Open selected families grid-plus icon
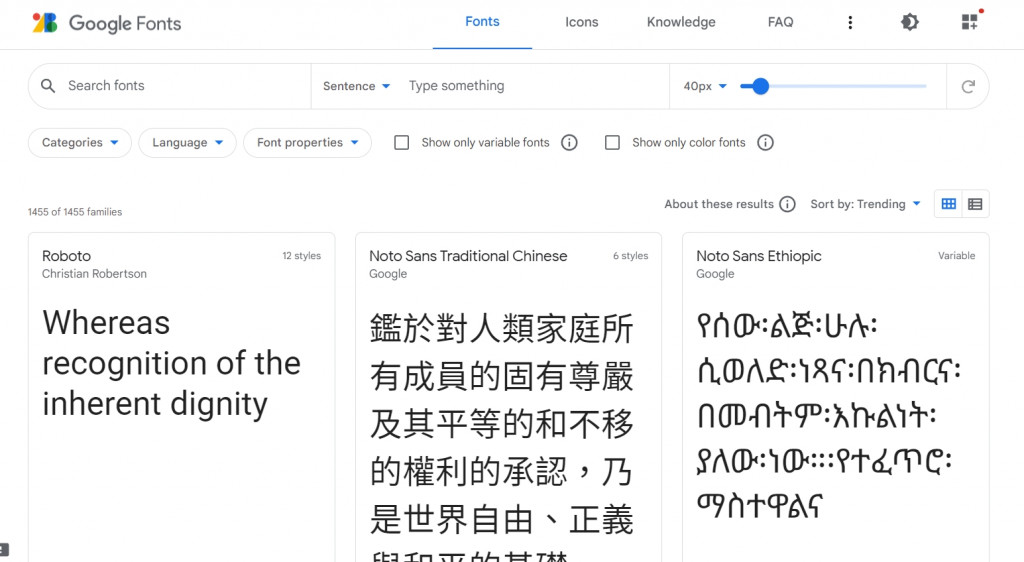1024x562 pixels. pos(970,22)
